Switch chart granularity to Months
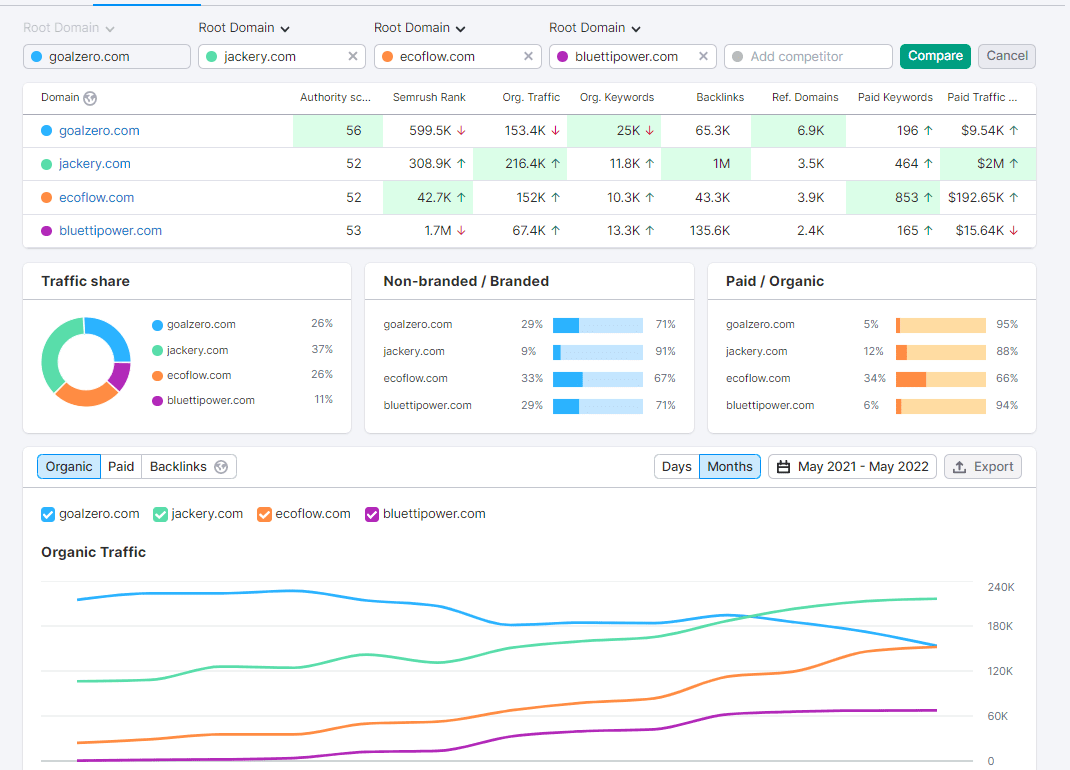 coord(729,467)
